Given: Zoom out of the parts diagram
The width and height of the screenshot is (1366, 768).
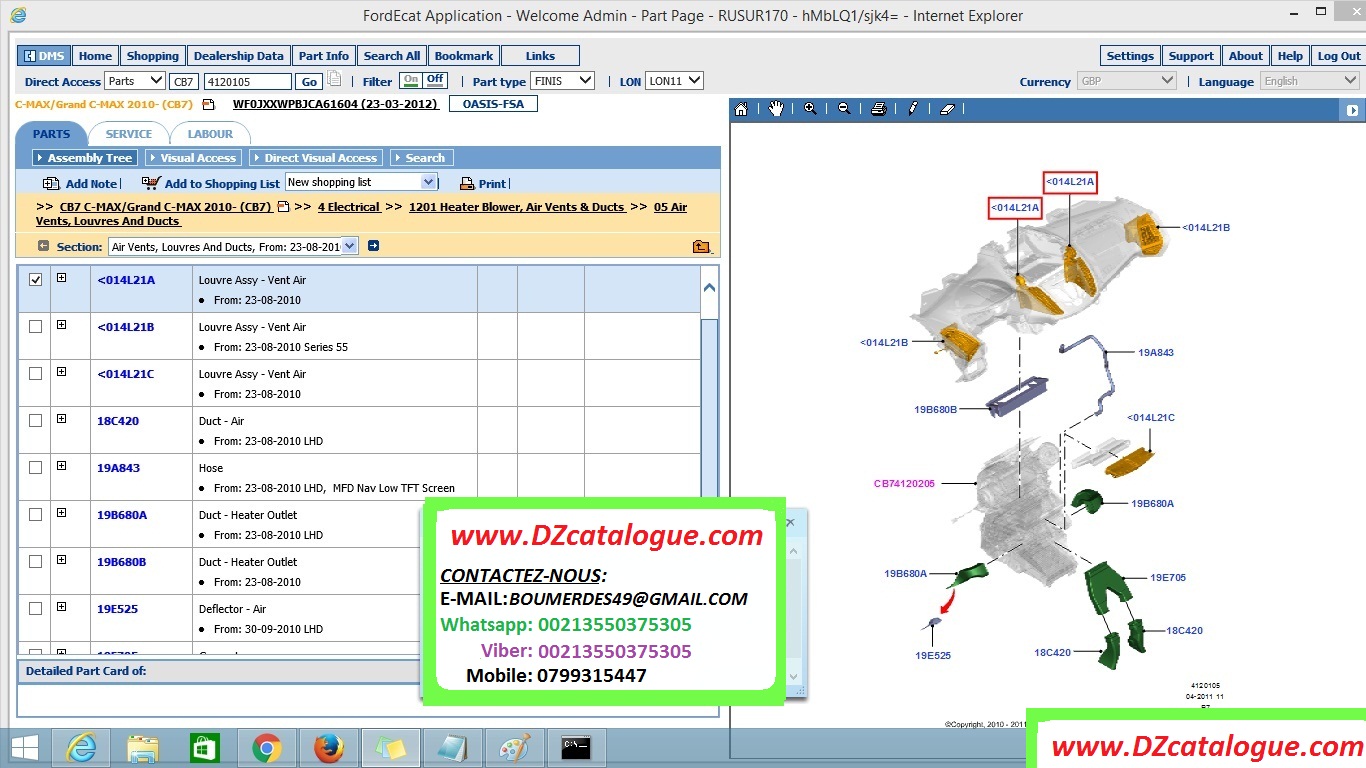Looking at the screenshot, I should pos(844,109).
